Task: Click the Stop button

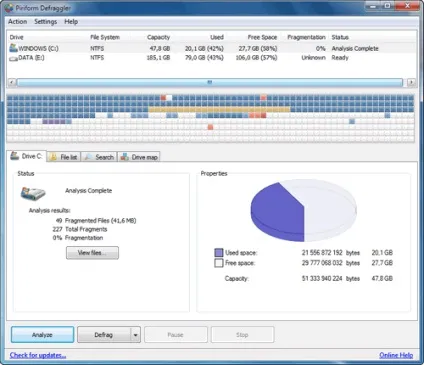Action: (242, 335)
